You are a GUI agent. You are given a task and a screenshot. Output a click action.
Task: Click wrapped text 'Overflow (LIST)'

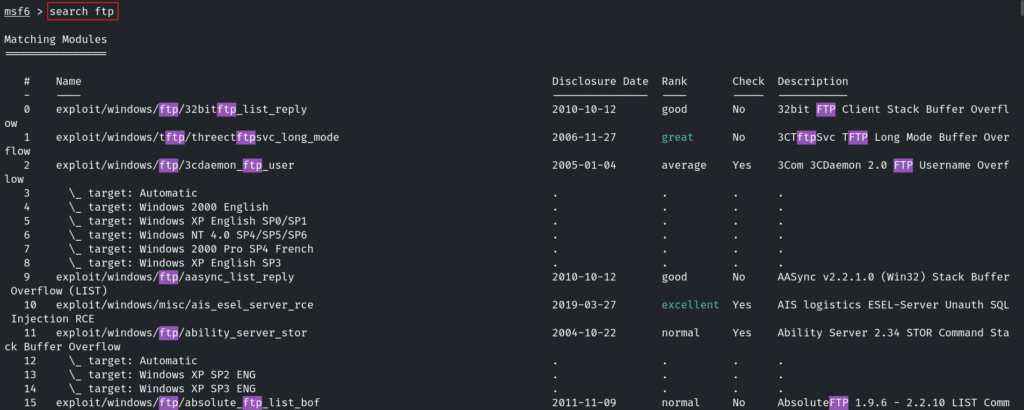click(59, 291)
